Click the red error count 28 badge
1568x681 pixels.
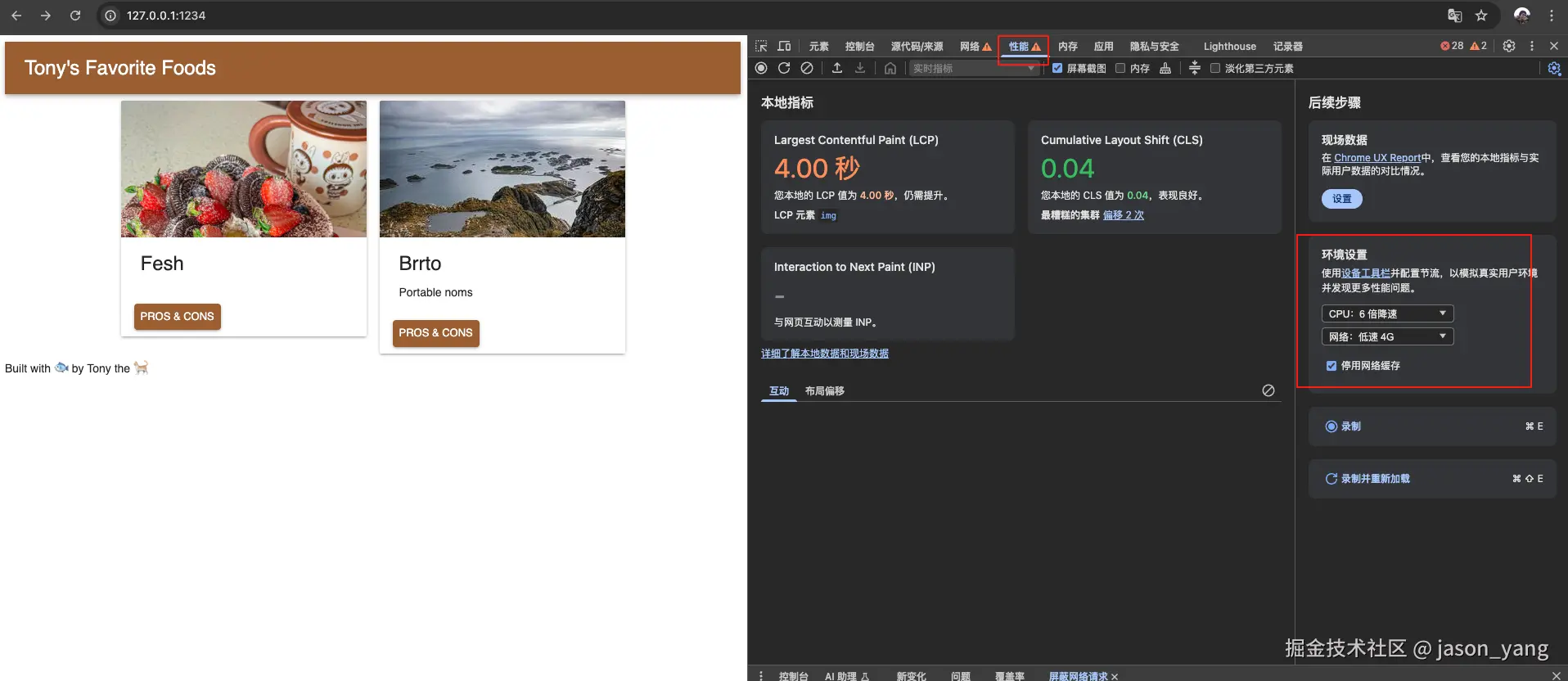tap(1452, 46)
